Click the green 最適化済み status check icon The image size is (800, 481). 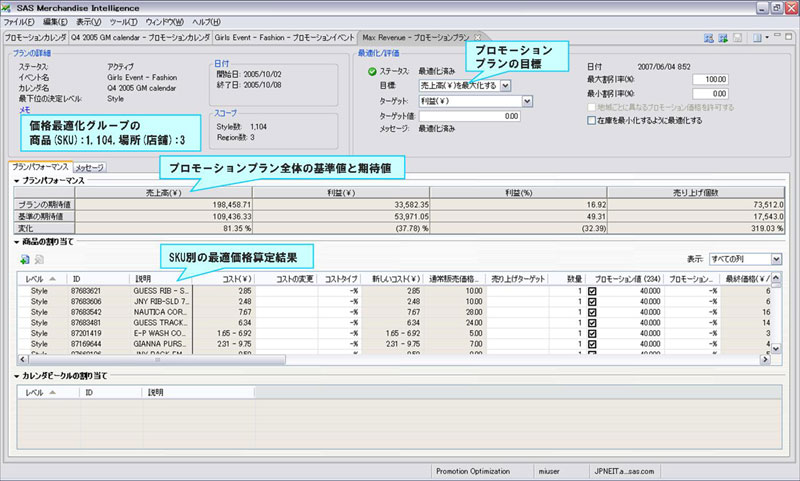372,71
